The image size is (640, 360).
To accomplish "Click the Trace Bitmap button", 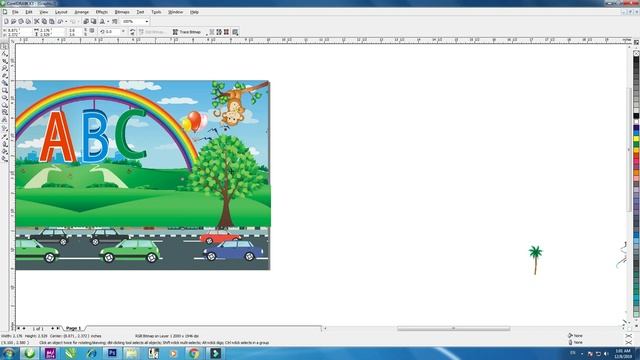I will [187, 32].
